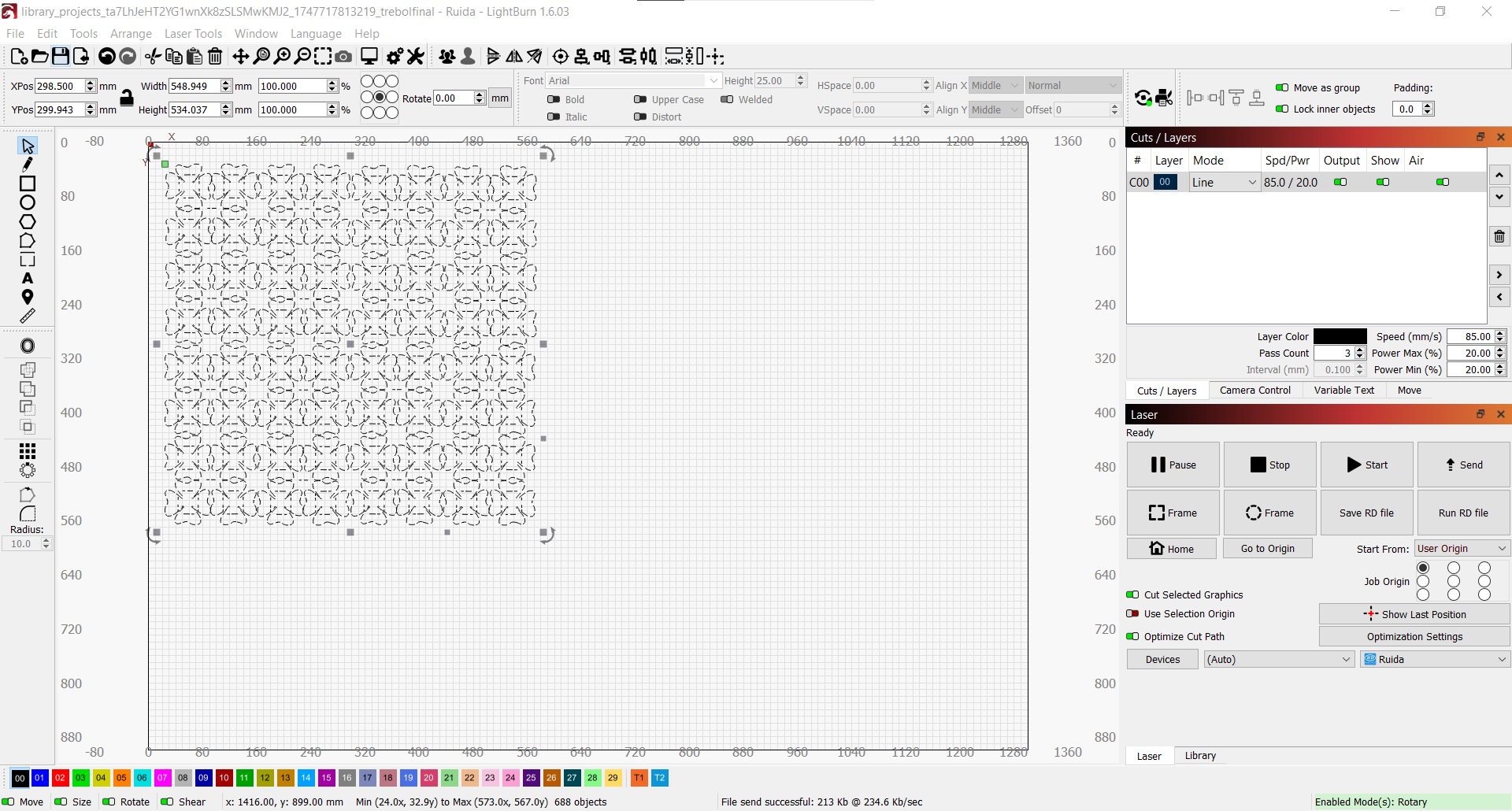1512x811 pixels.
Task: Open the Grid Array tool
Action: 28,450
